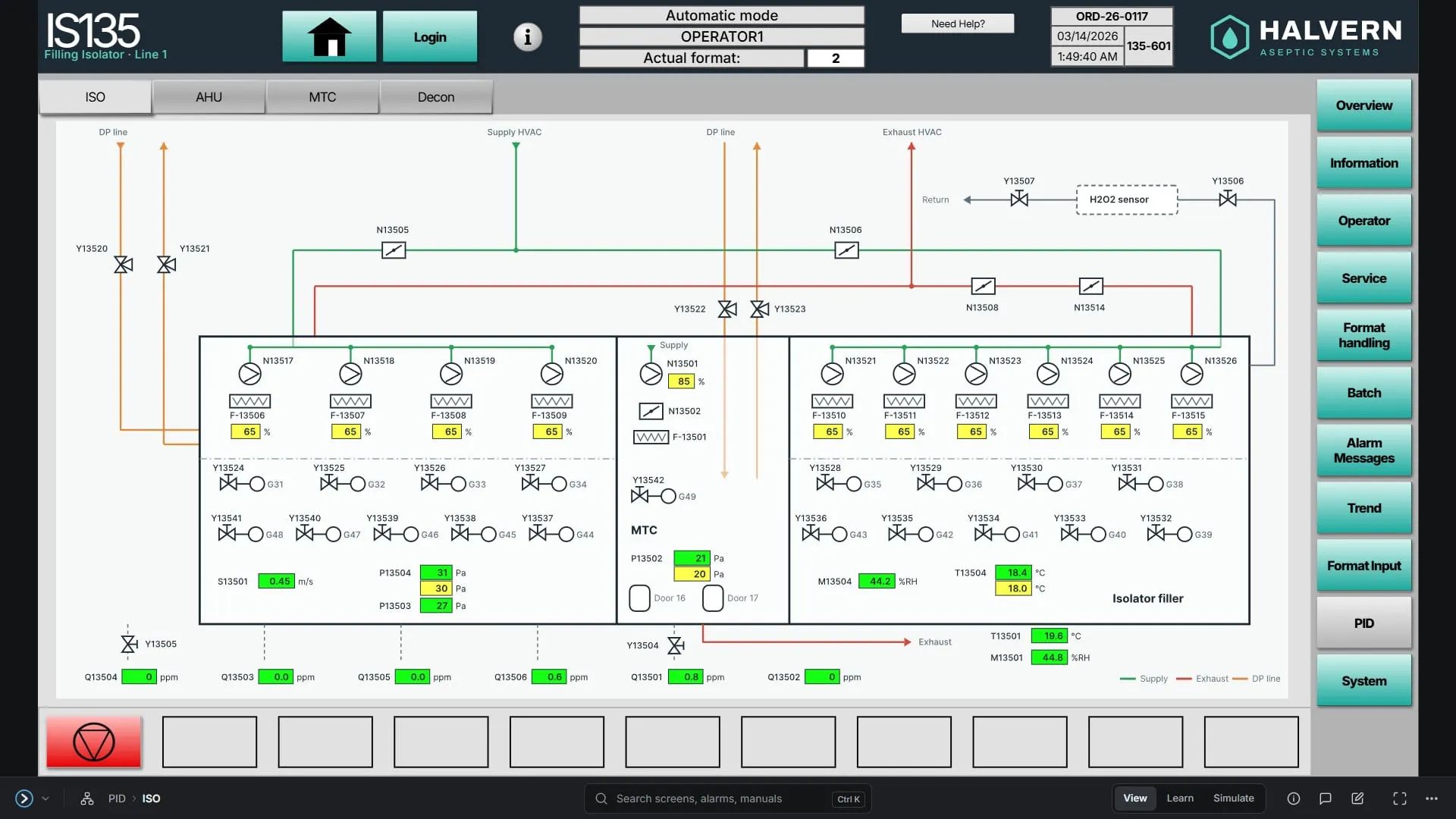The width and height of the screenshot is (1456, 819).
Task: Open the Trend screen
Action: 1363,508
